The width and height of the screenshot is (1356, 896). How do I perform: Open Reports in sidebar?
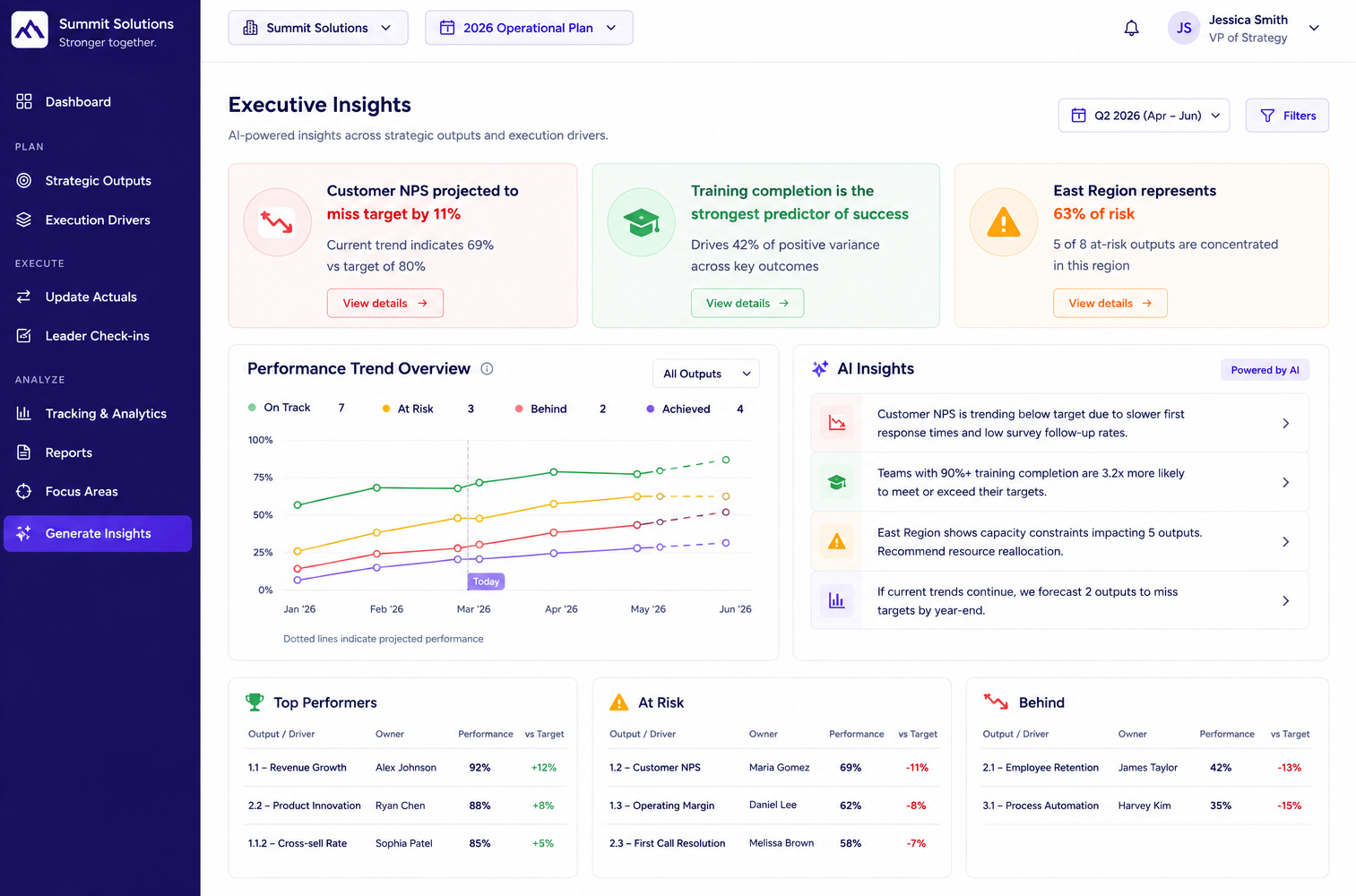(98, 452)
